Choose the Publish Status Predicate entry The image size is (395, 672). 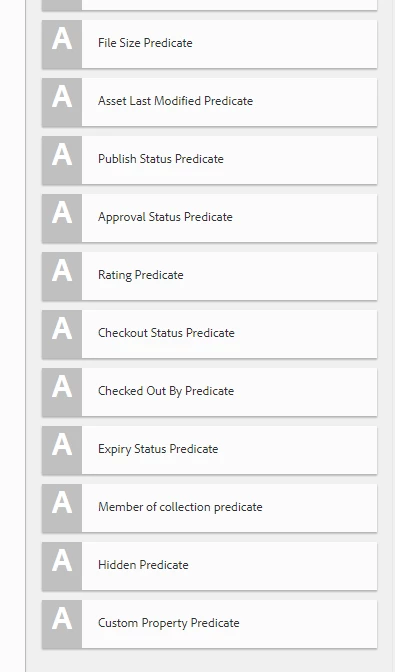209,160
